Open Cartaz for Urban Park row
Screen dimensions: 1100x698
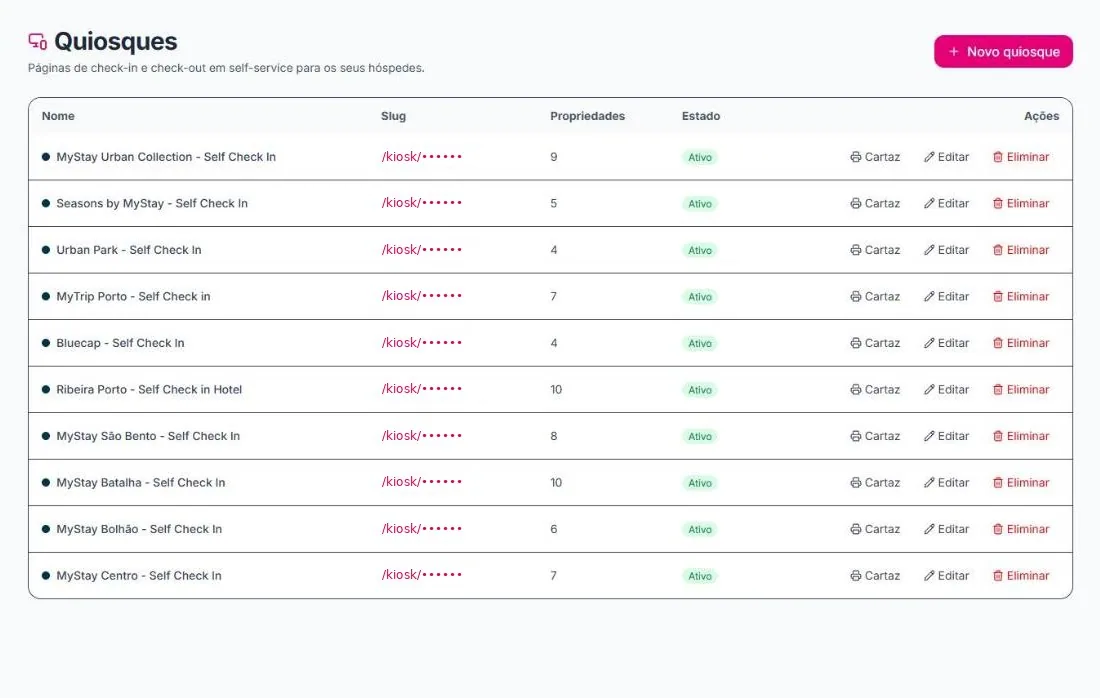[x=875, y=250]
